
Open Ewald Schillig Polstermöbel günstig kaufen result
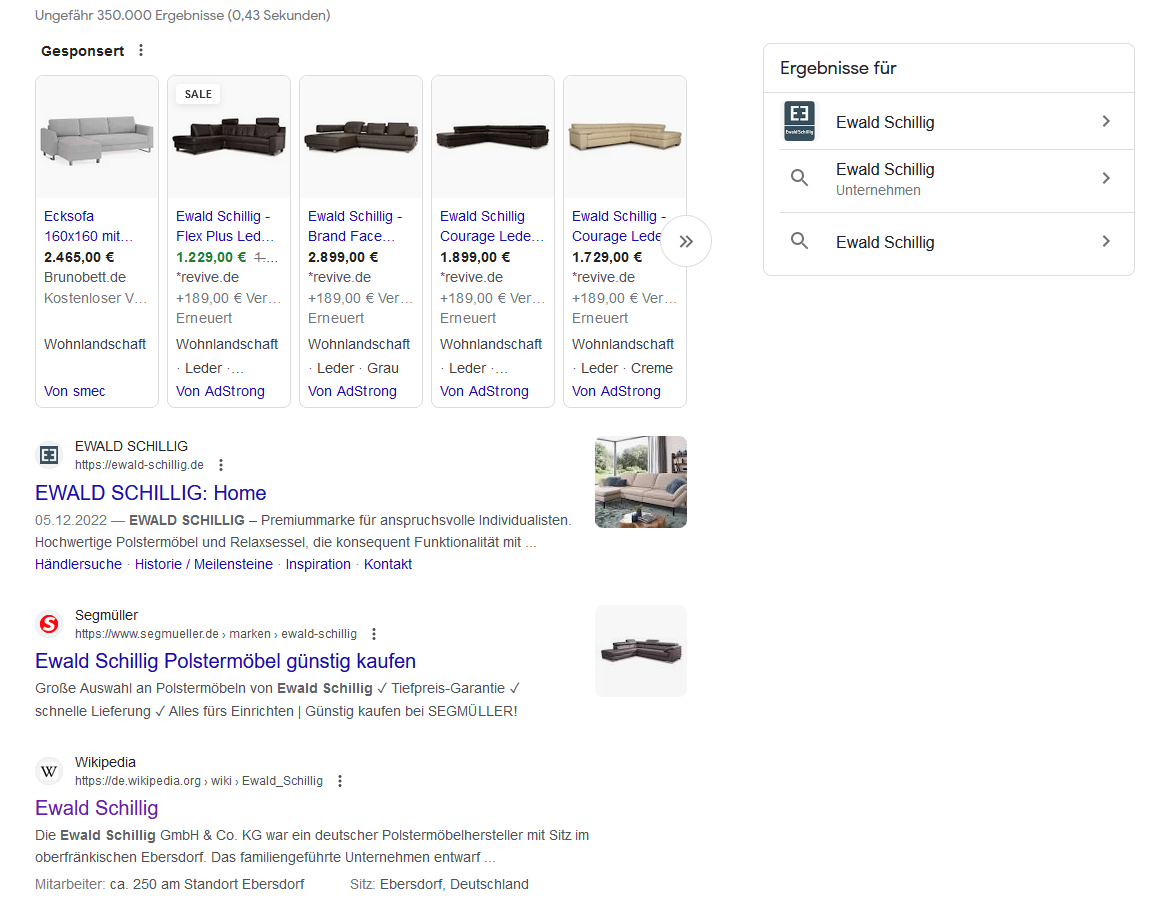point(225,661)
